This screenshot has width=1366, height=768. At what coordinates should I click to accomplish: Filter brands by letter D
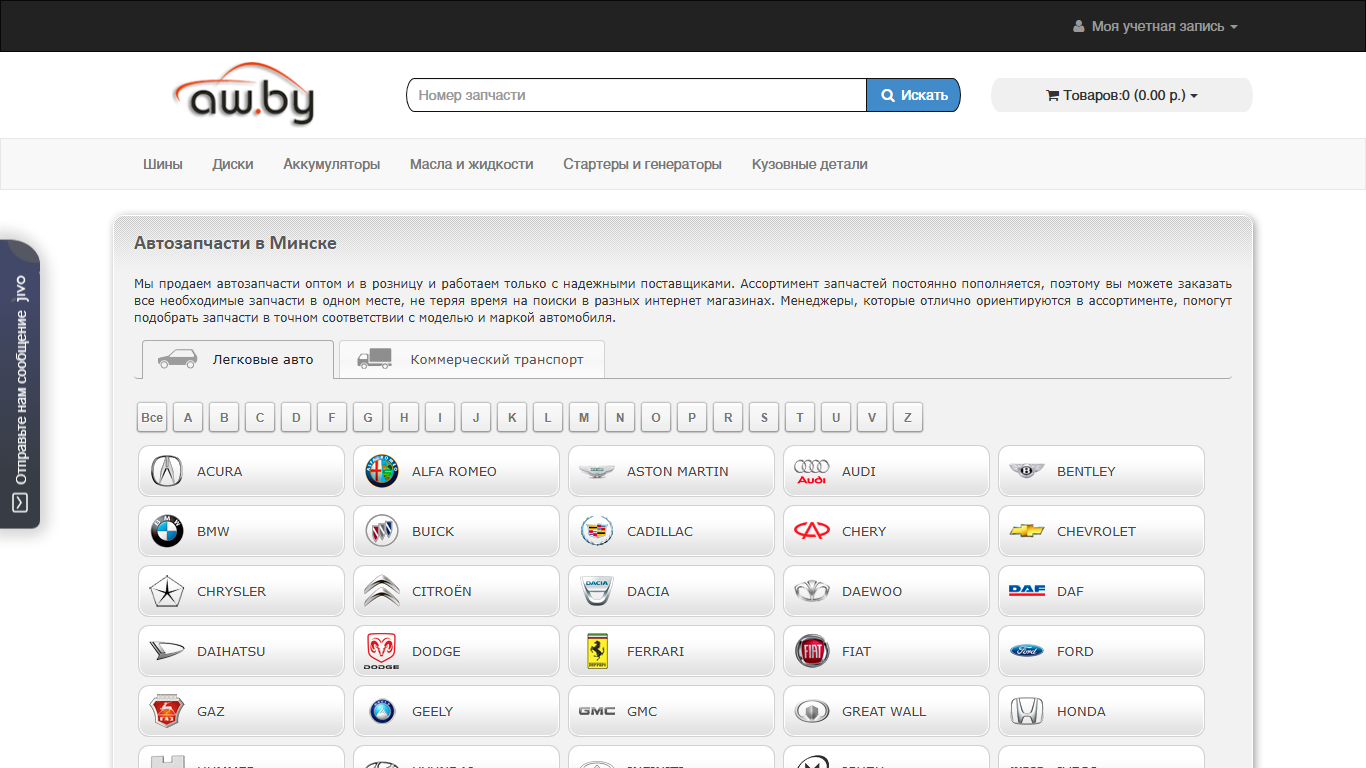(296, 417)
